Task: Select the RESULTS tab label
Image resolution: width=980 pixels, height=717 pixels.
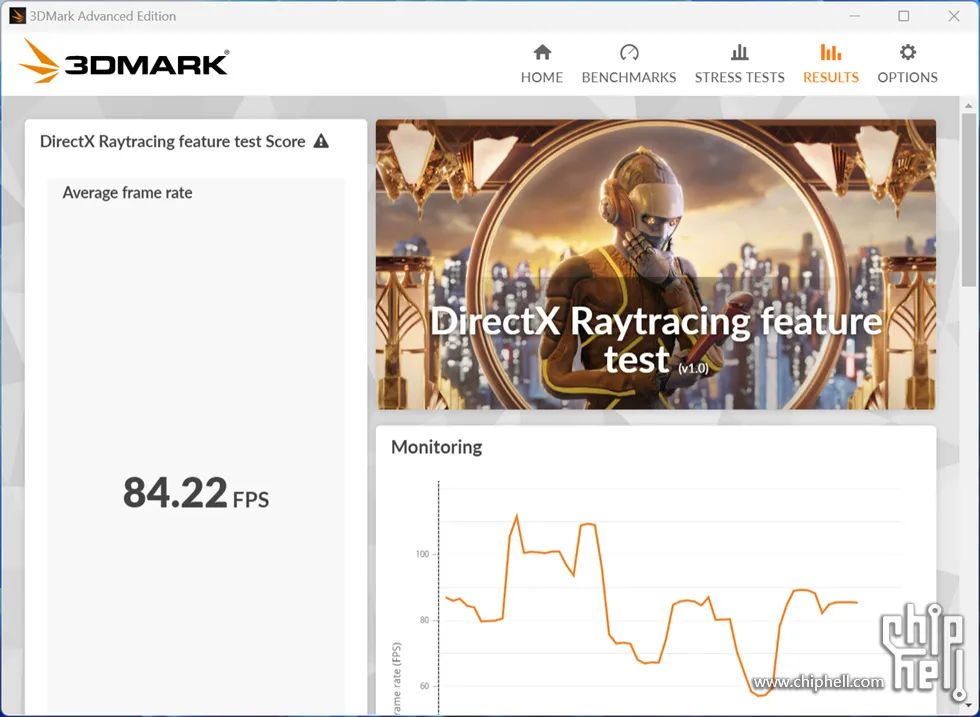Action: [831, 78]
